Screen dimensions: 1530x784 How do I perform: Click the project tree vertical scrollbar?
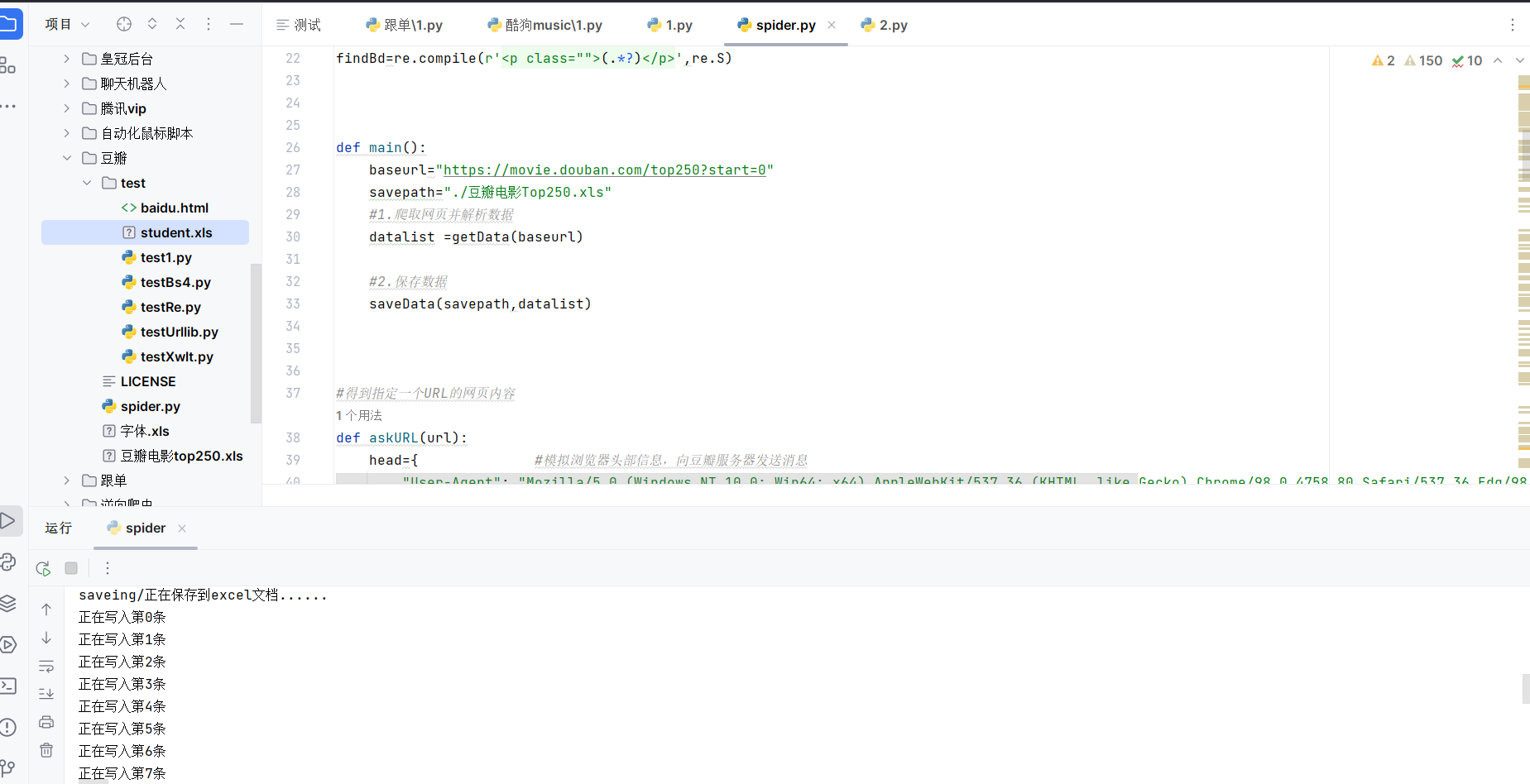tap(256, 343)
